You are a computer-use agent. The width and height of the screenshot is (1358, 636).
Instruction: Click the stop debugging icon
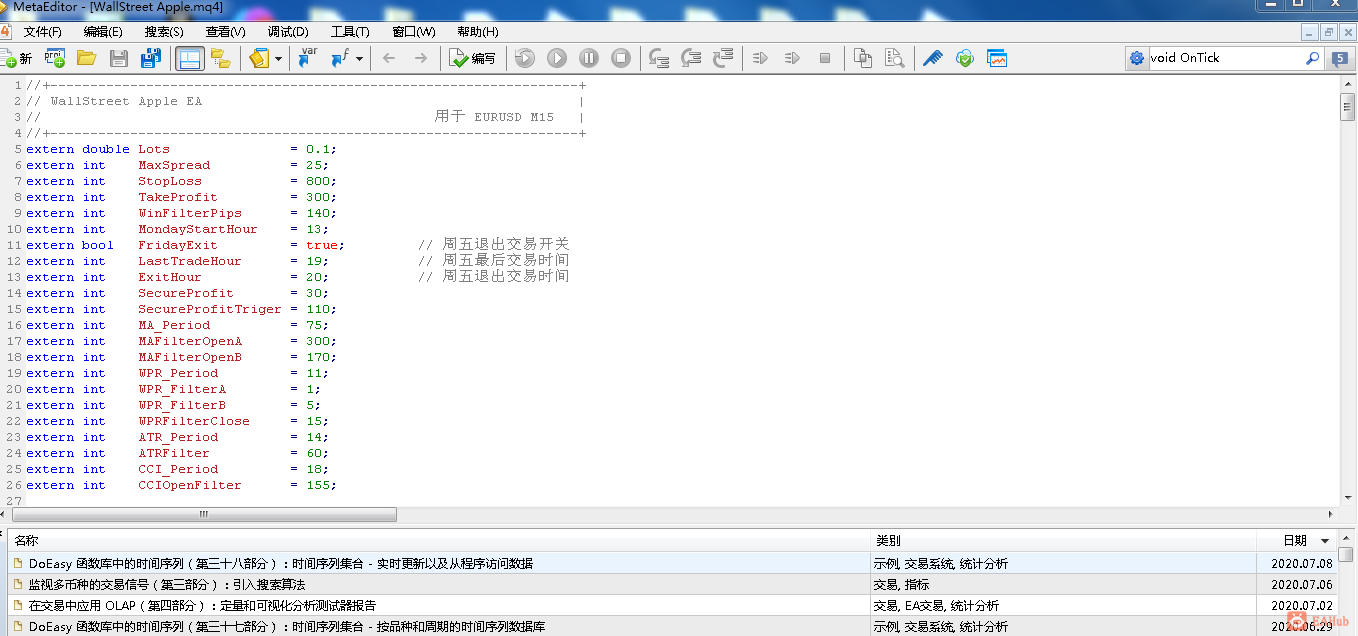621,58
